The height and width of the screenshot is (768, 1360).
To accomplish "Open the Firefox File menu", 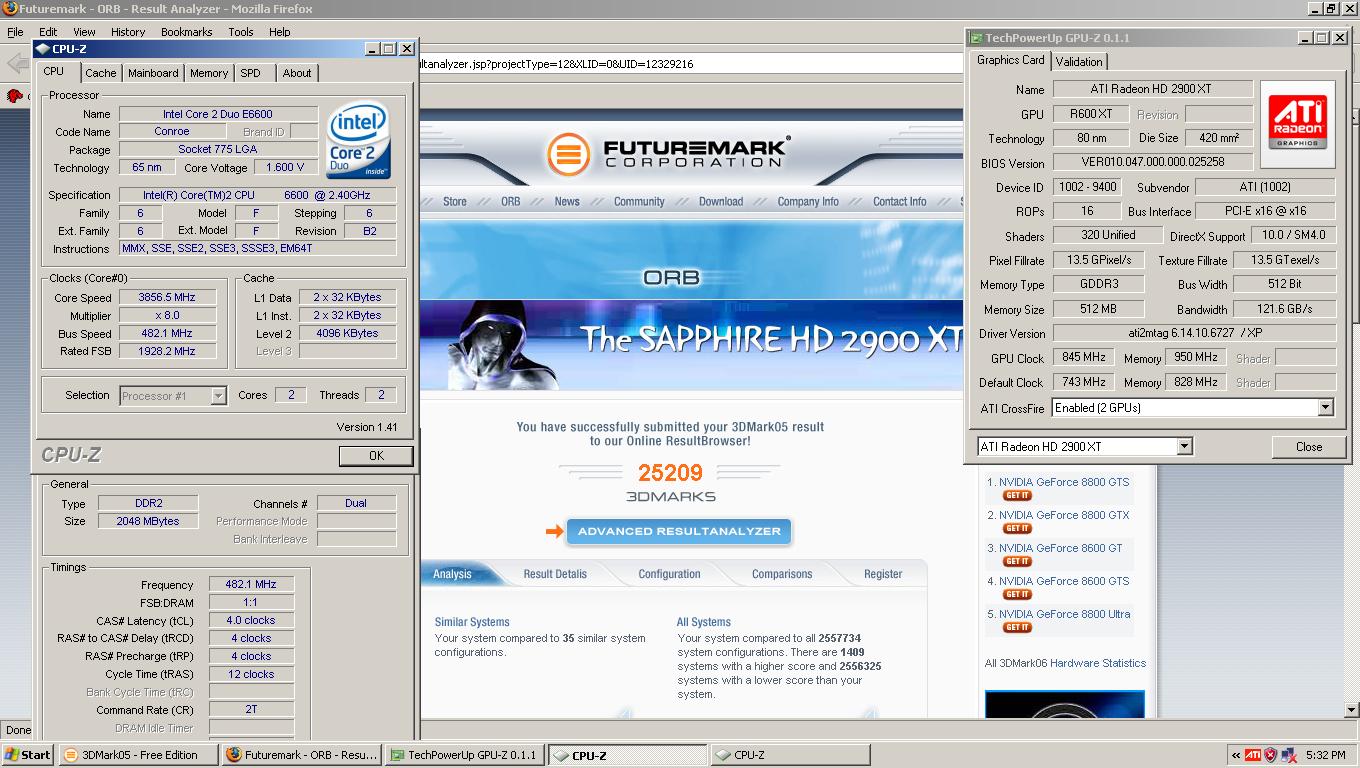I will coord(16,32).
